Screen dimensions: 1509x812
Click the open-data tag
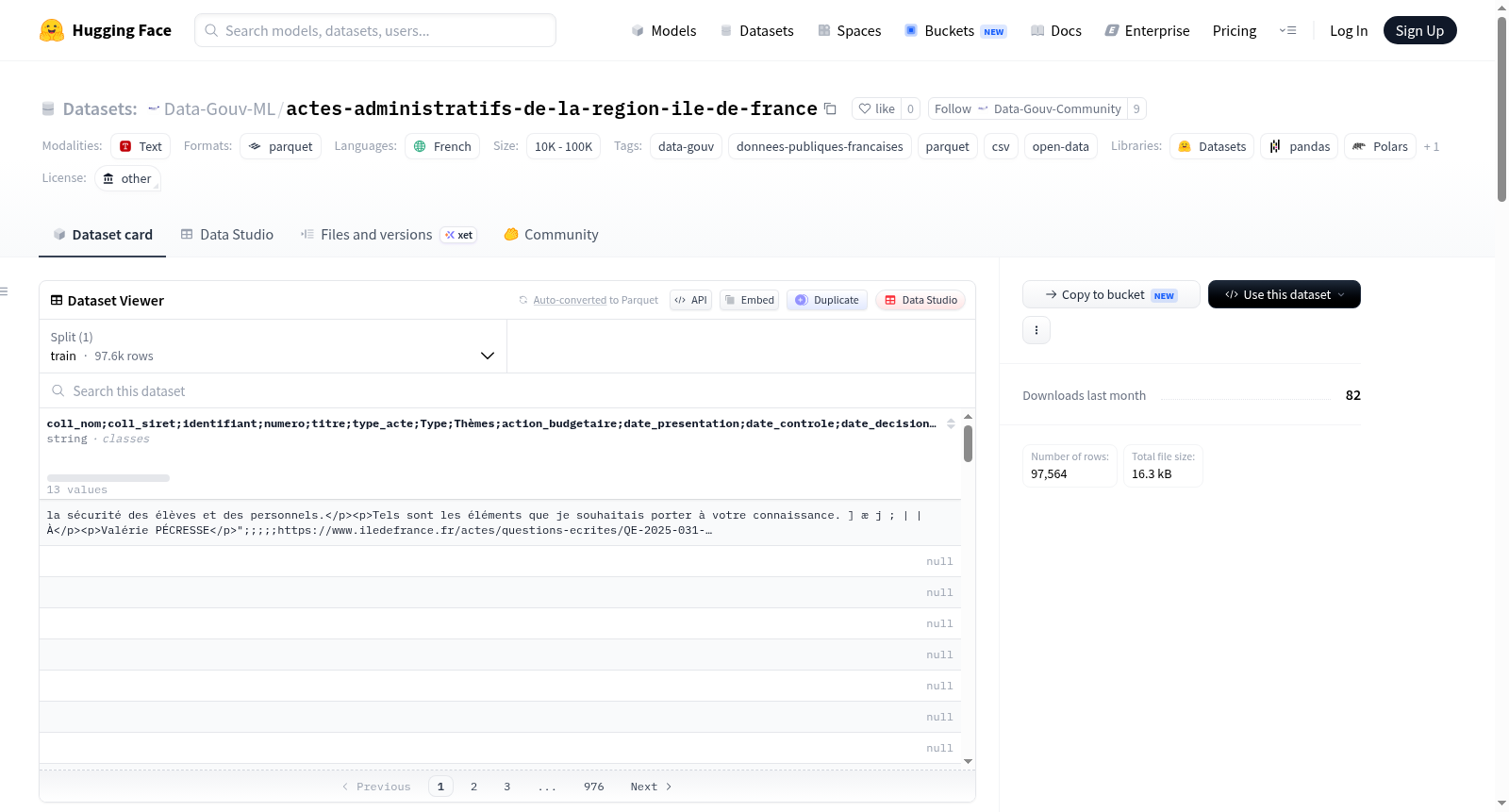(x=1061, y=146)
